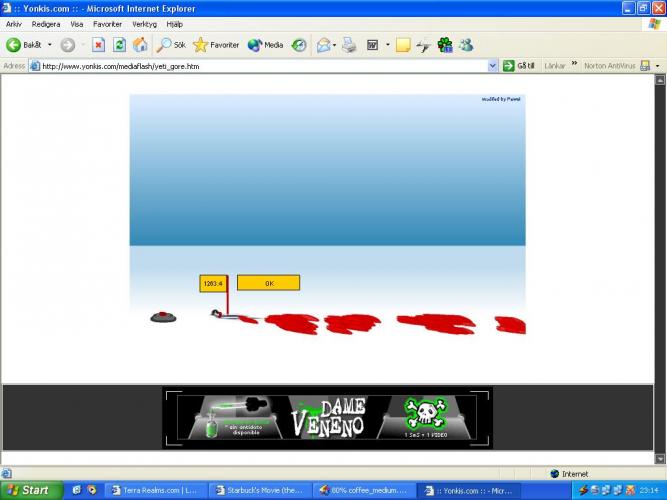Go to the Home page icon

coord(140,45)
